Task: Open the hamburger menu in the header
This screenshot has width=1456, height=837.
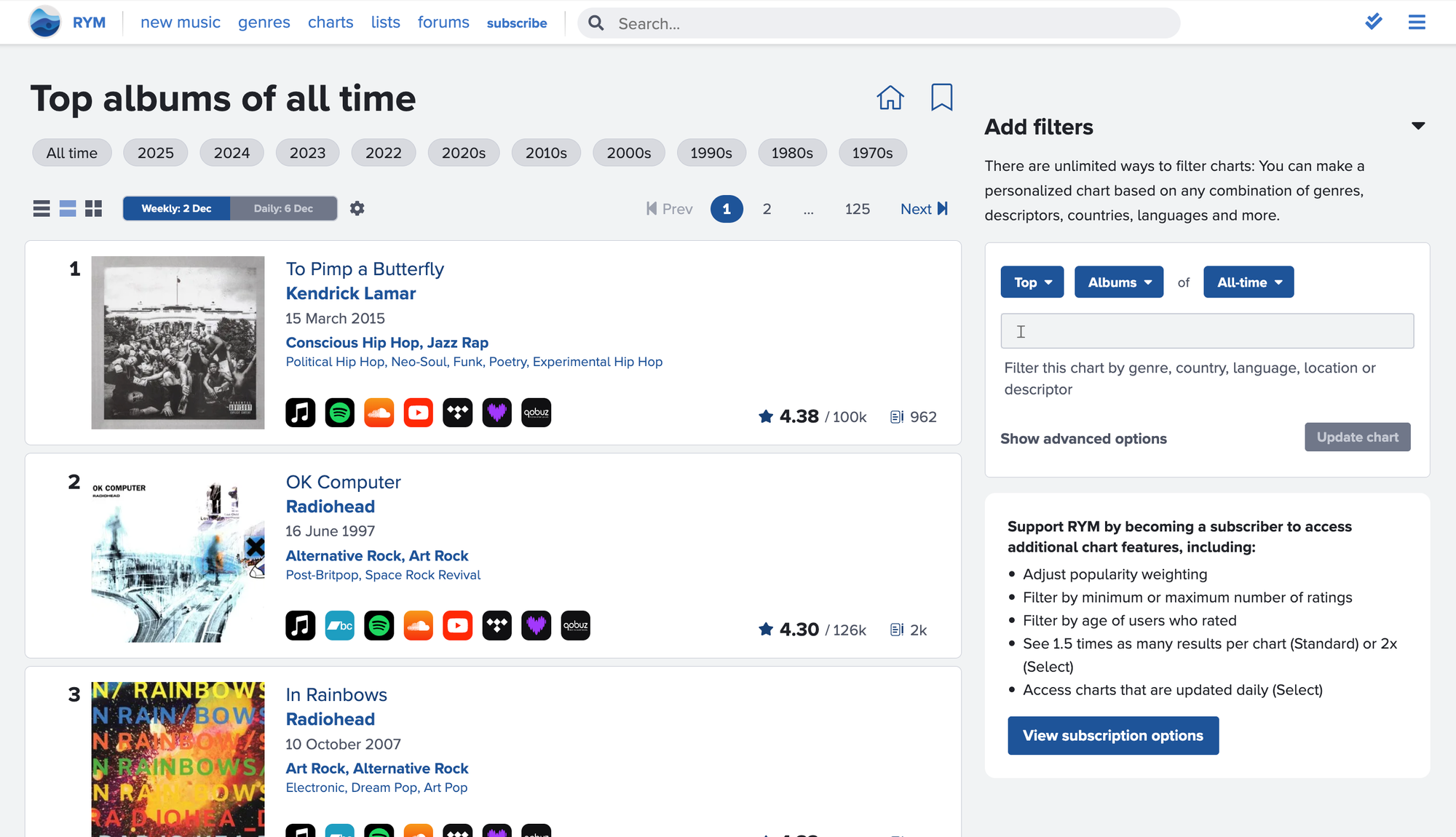Action: pyautogui.click(x=1416, y=23)
